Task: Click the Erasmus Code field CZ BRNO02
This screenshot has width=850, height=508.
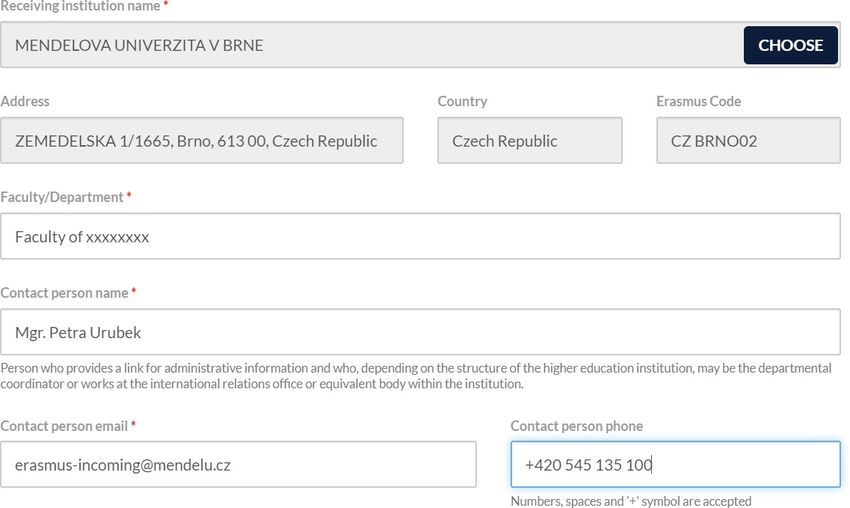Action: point(748,140)
